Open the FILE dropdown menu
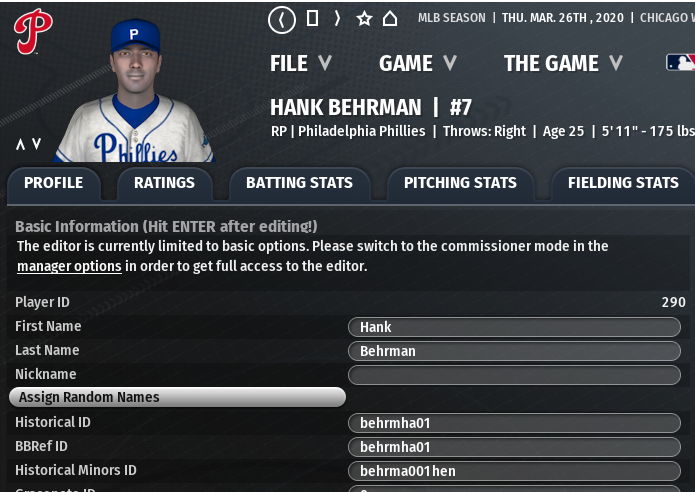695x492 pixels. click(300, 63)
